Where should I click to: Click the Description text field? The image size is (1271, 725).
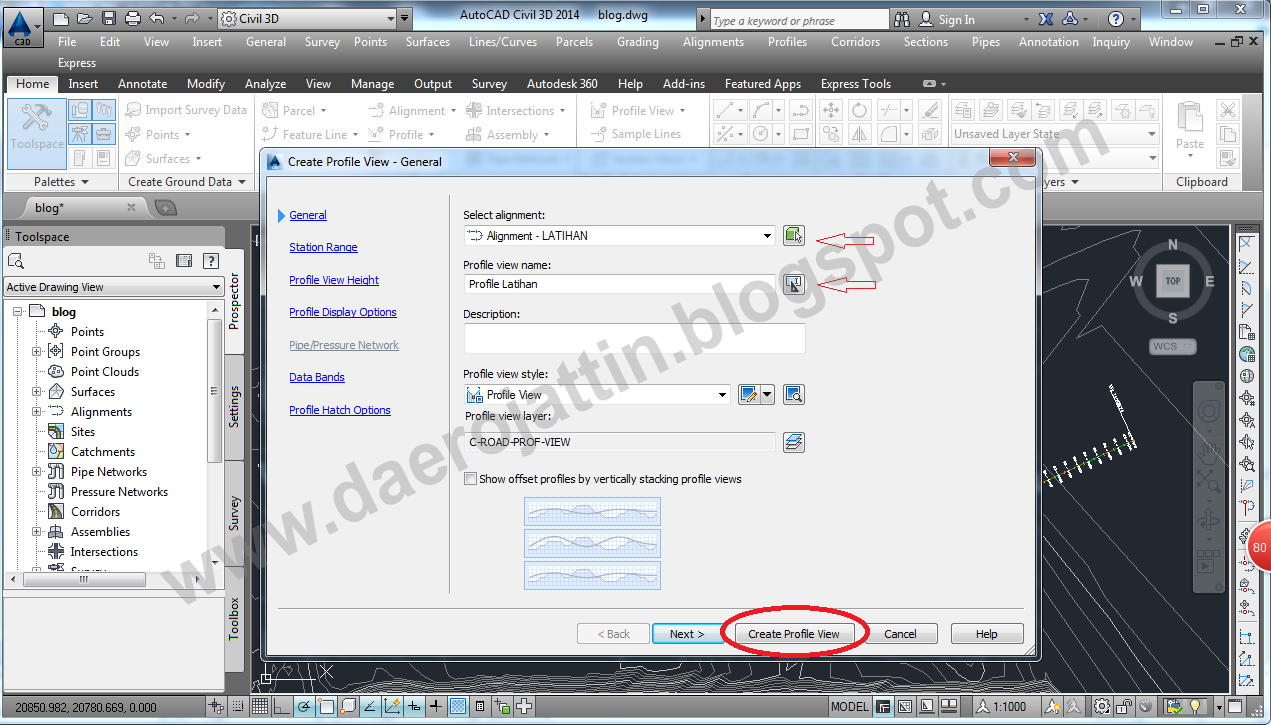click(x=634, y=338)
